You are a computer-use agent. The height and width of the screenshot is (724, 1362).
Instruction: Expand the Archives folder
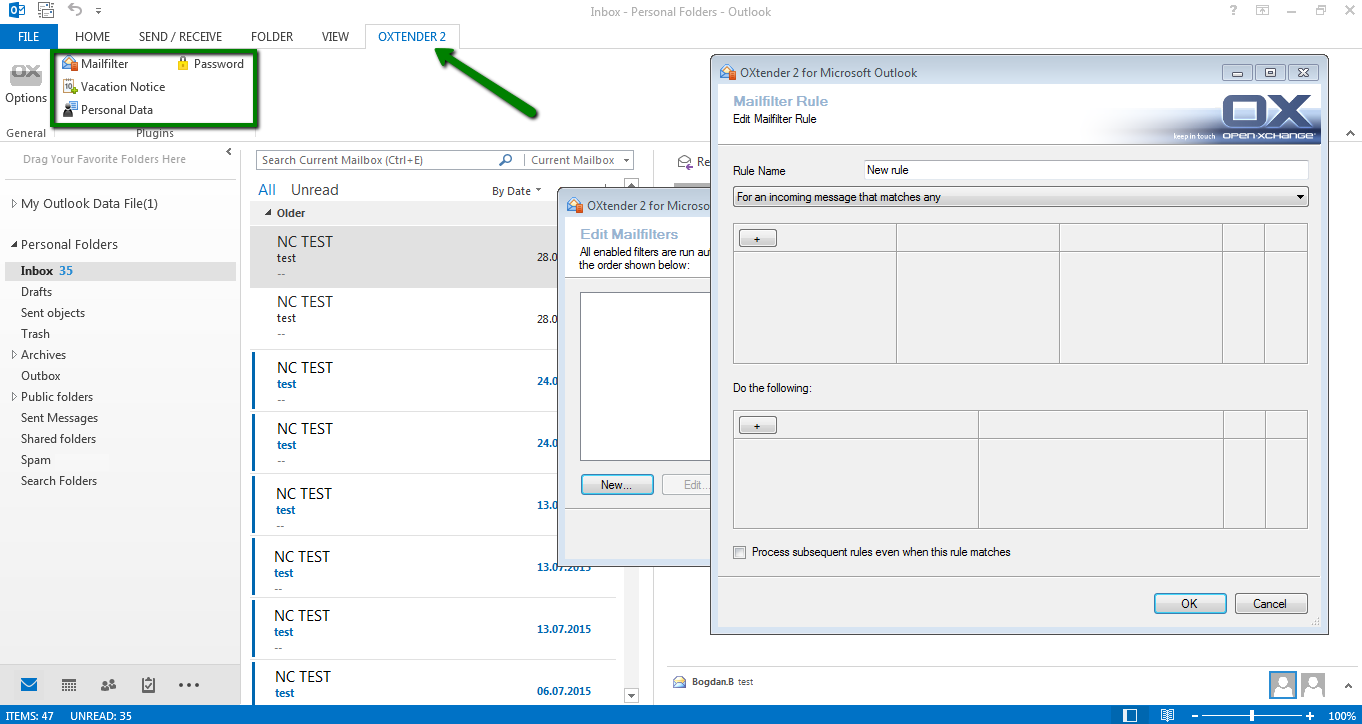pos(14,355)
